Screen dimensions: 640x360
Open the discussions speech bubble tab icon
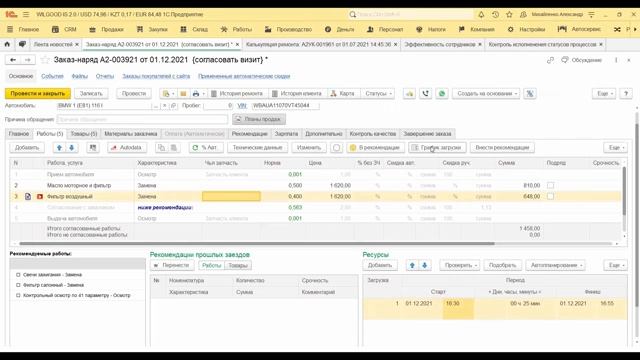(x=22, y=44)
